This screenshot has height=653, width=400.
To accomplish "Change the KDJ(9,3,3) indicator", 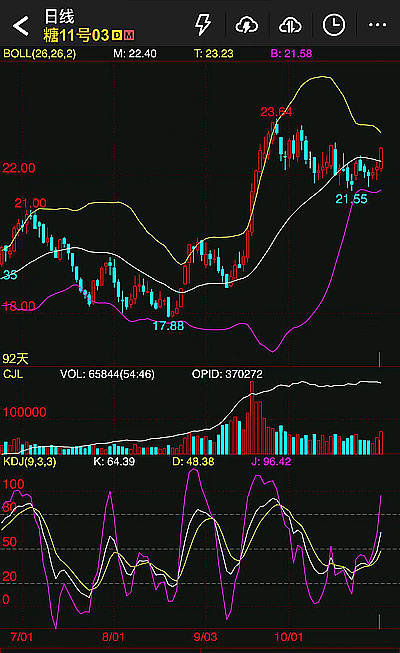I will [30, 461].
